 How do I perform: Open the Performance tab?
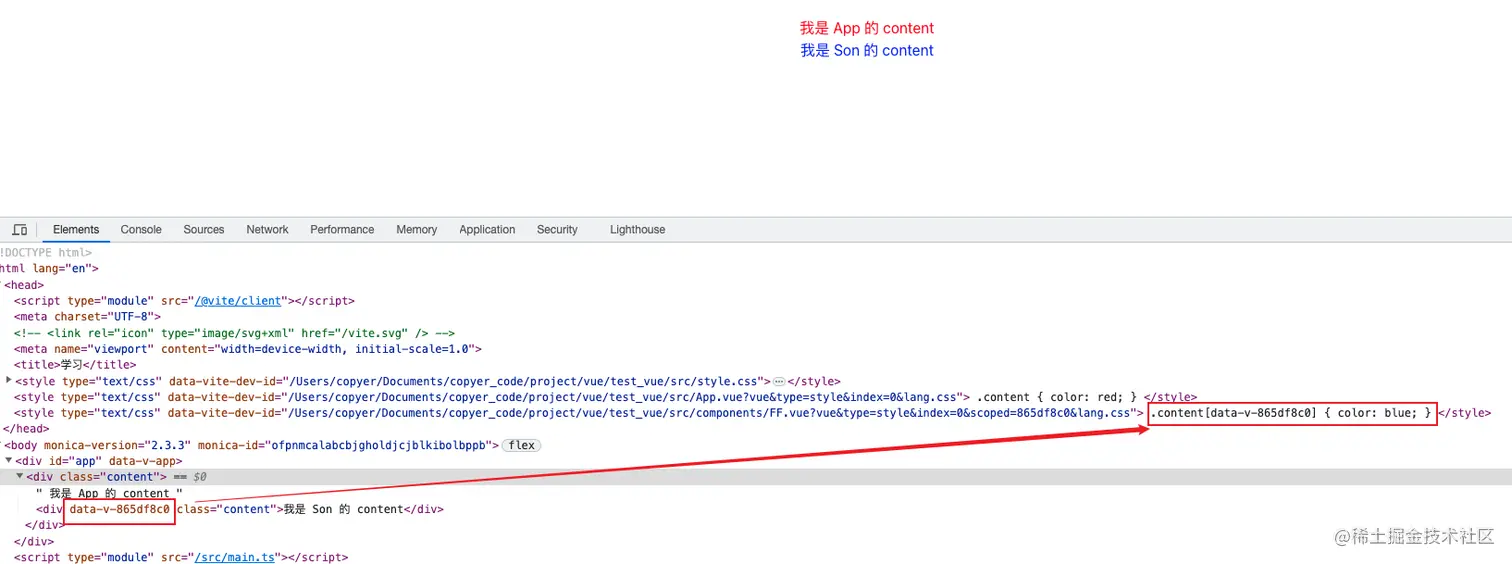[x=342, y=229]
